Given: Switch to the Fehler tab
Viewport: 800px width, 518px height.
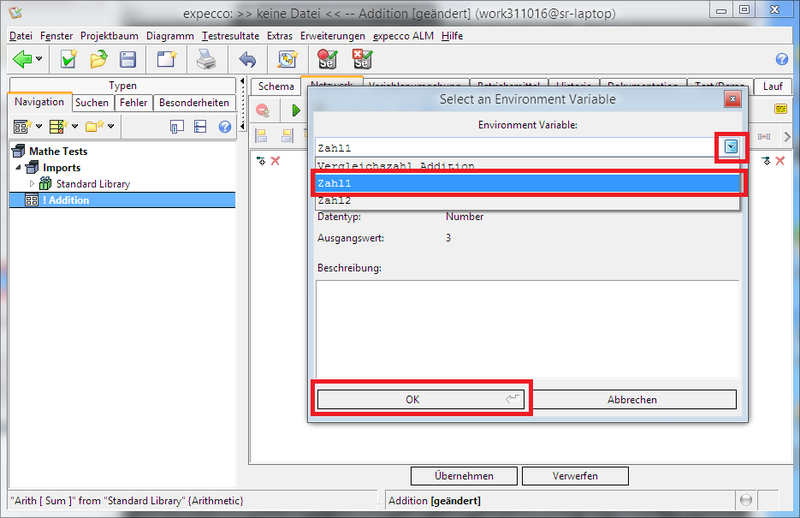Looking at the screenshot, I should (134, 103).
